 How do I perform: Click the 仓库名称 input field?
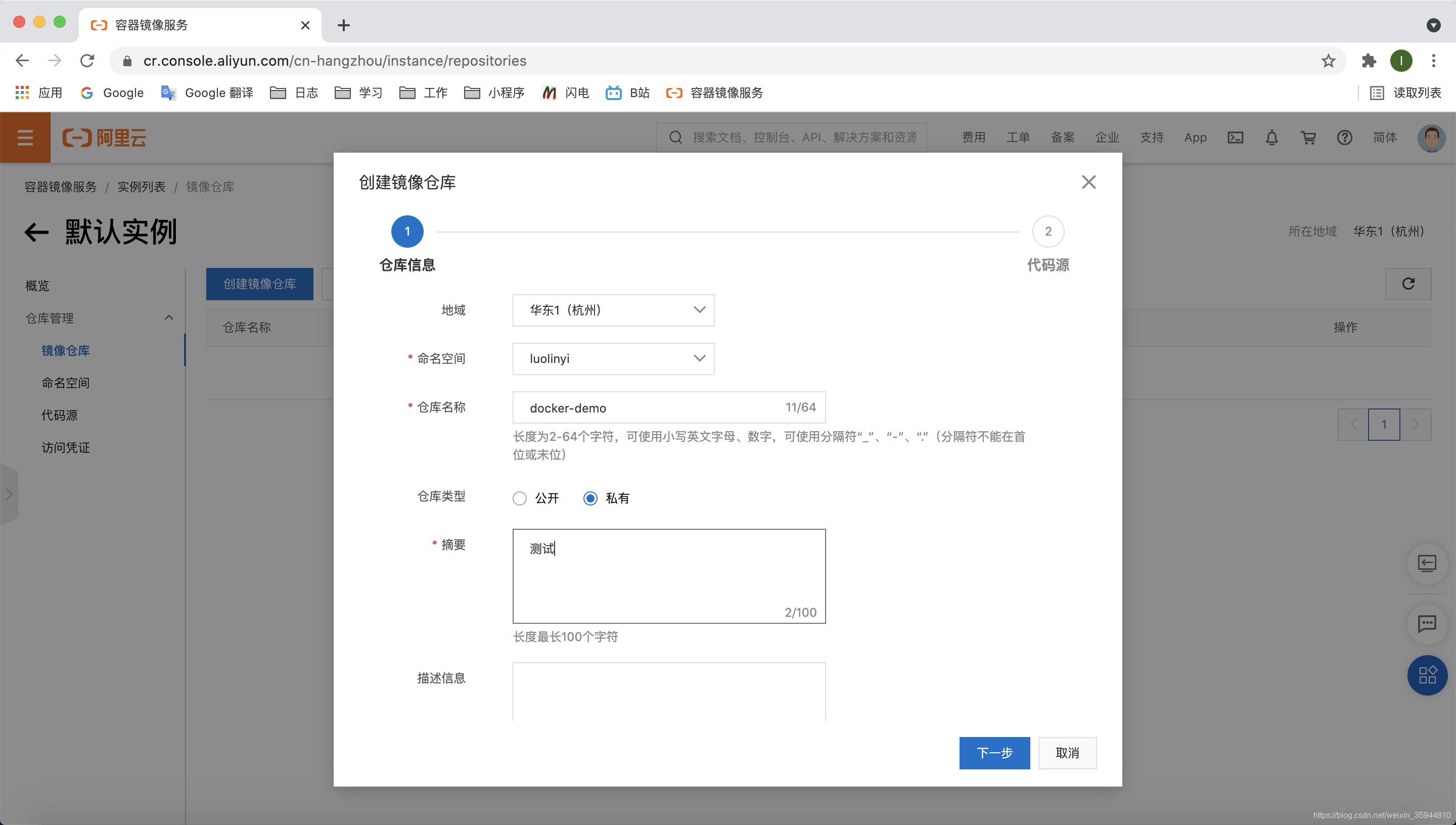(652, 407)
